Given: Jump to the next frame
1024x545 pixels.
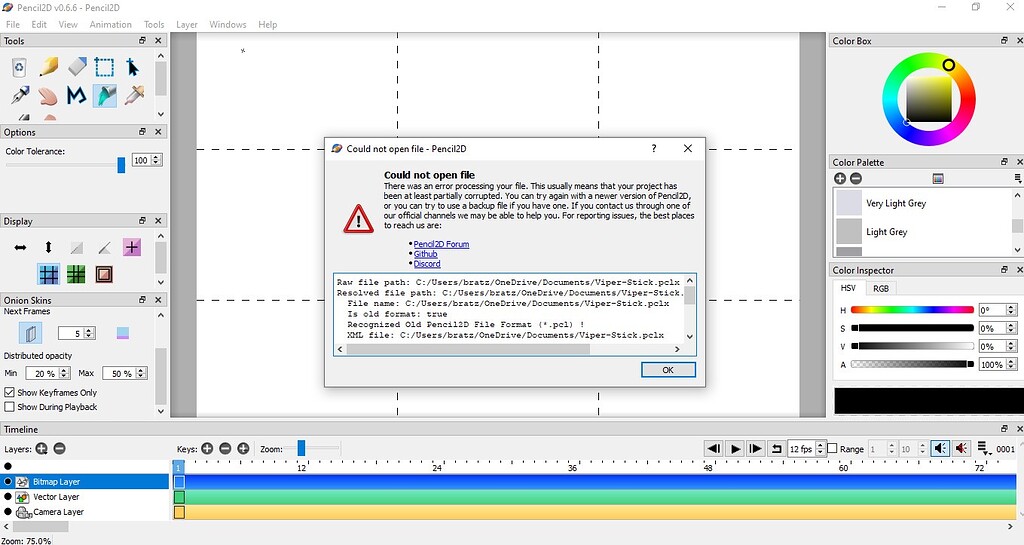Looking at the screenshot, I should pos(756,448).
